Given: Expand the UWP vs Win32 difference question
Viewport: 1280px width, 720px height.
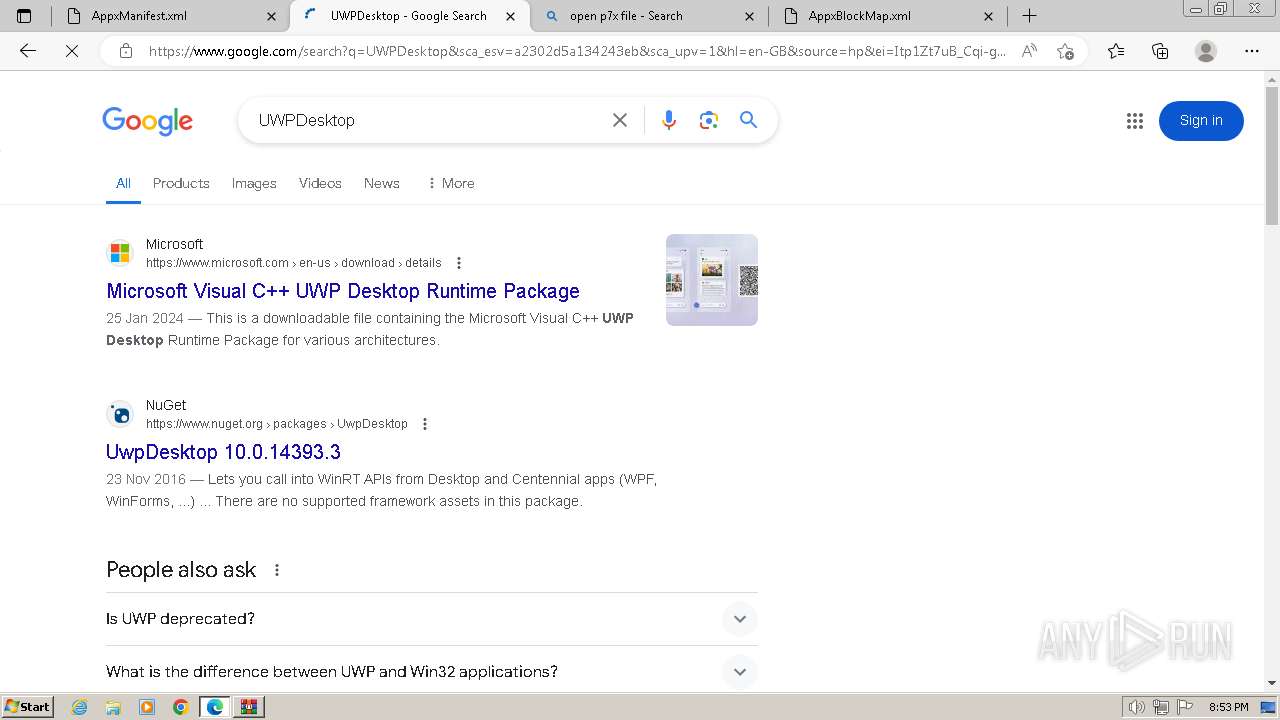Looking at the screenshot, I should 432,672.
